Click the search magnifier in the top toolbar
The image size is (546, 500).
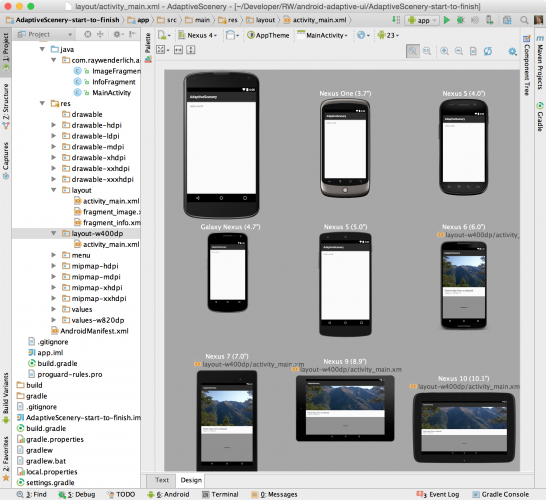[x=524, y=20]
